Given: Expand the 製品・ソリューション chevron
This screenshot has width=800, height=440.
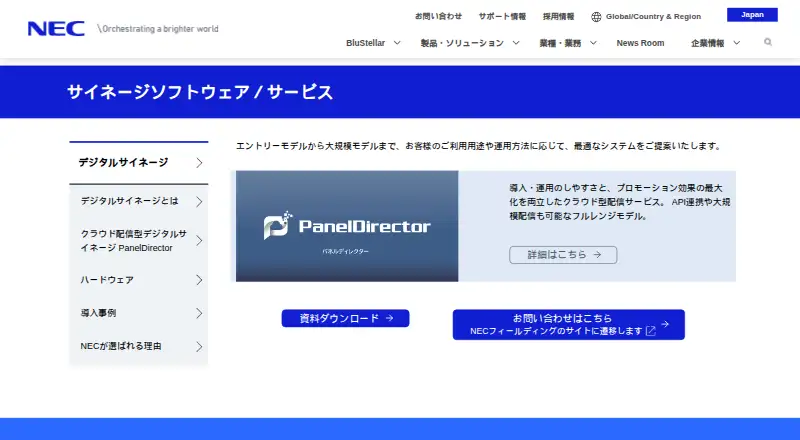Looking at the screenshot, I should pos(516,43).
